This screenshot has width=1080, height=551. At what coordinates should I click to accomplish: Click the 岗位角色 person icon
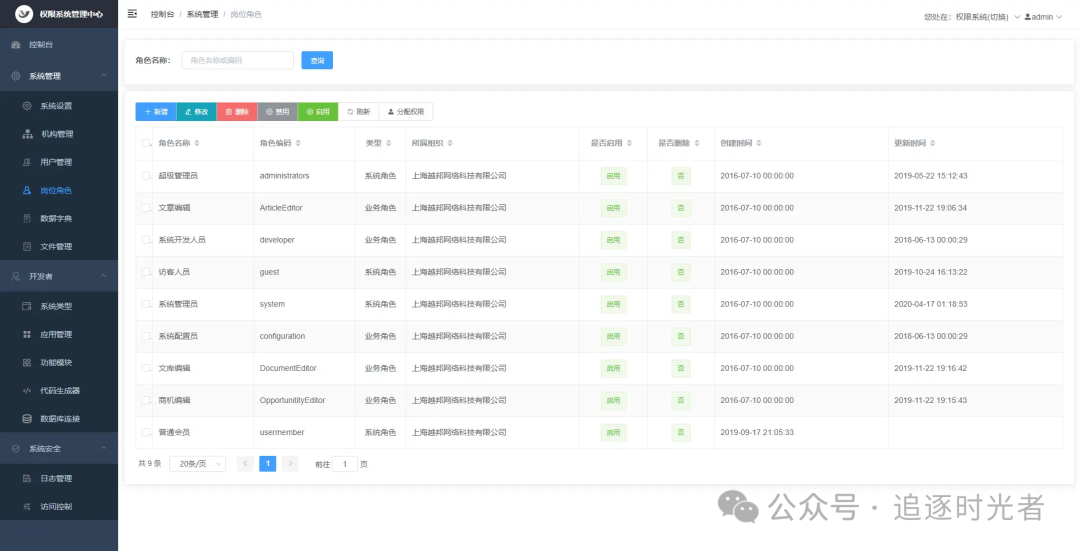point(27,191)
